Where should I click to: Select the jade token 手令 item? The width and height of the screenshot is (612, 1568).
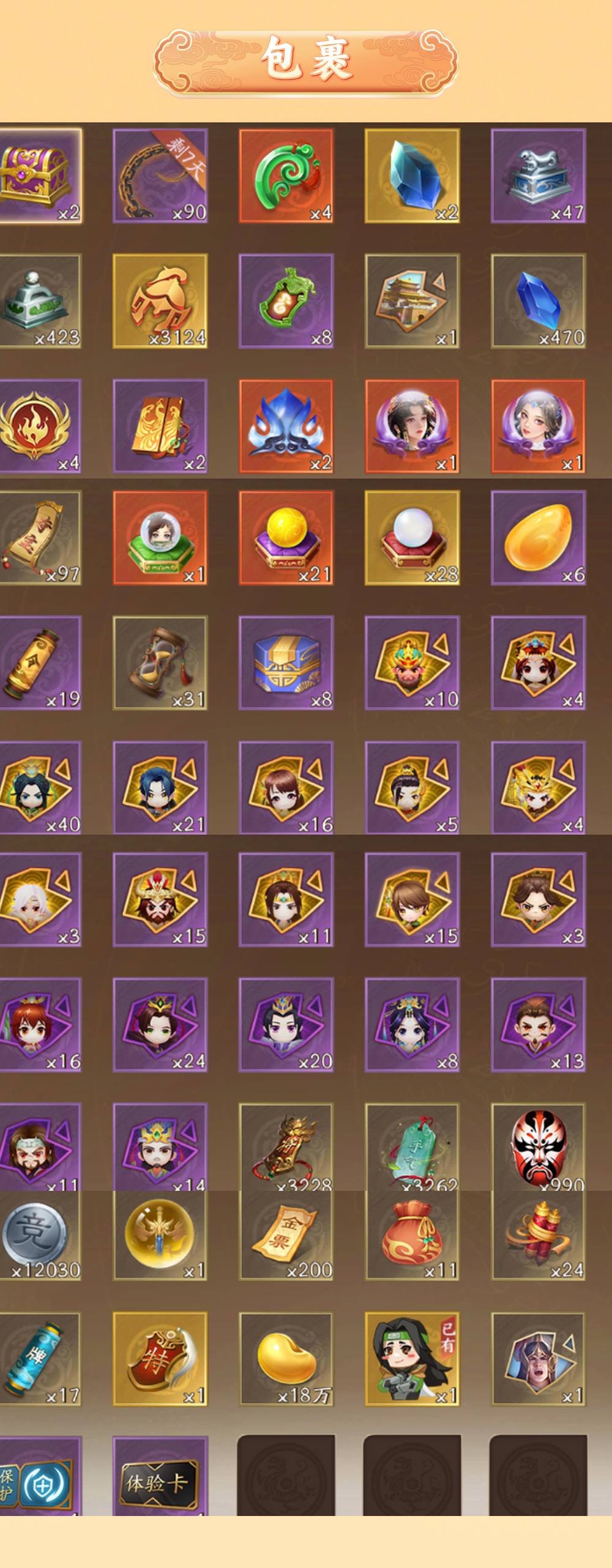pyautogui.click(x=412, y=1147)
